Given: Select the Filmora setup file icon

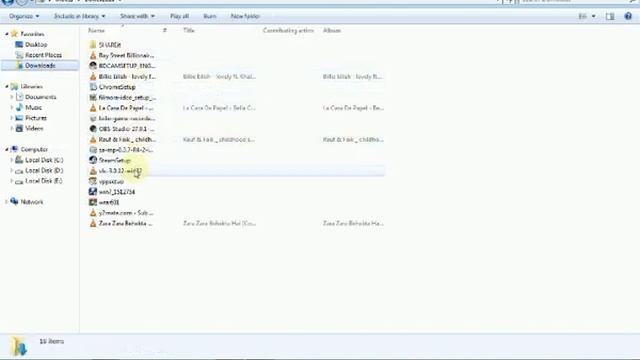Looking at the screenshot, I should pyautogui.click(x=93, y=97).
